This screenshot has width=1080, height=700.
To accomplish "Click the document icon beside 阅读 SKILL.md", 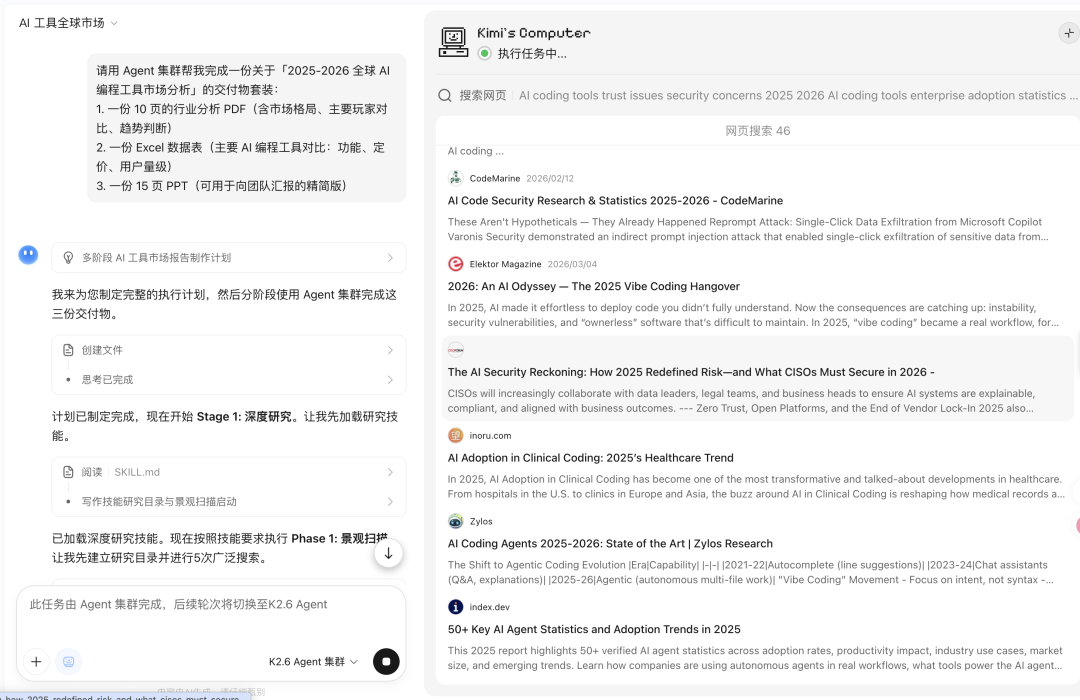I will [68, 472].
